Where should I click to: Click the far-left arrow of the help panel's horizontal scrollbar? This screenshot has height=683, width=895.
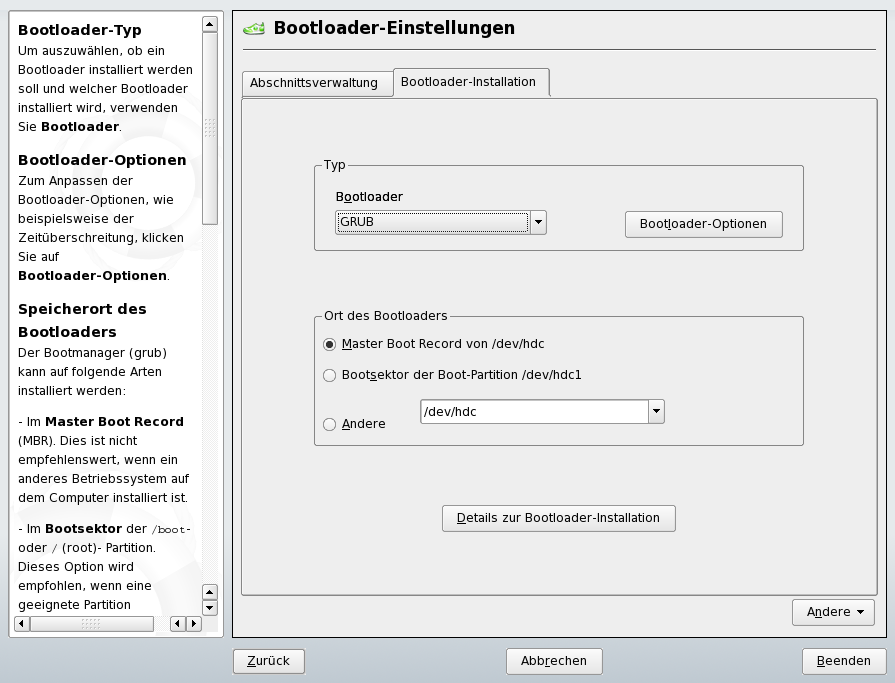(23, 624)
